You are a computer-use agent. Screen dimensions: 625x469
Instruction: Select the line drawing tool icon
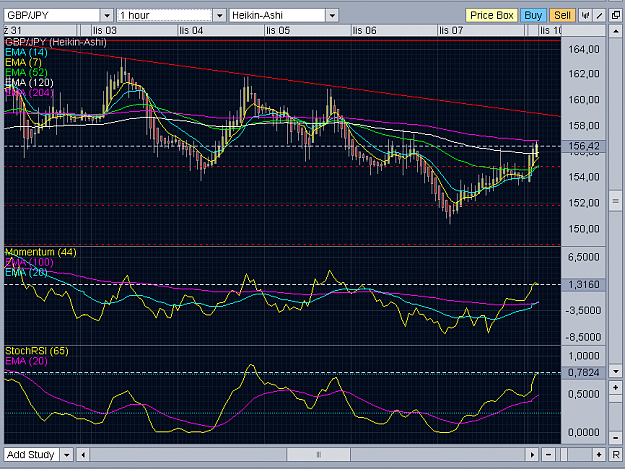(599, 16)
